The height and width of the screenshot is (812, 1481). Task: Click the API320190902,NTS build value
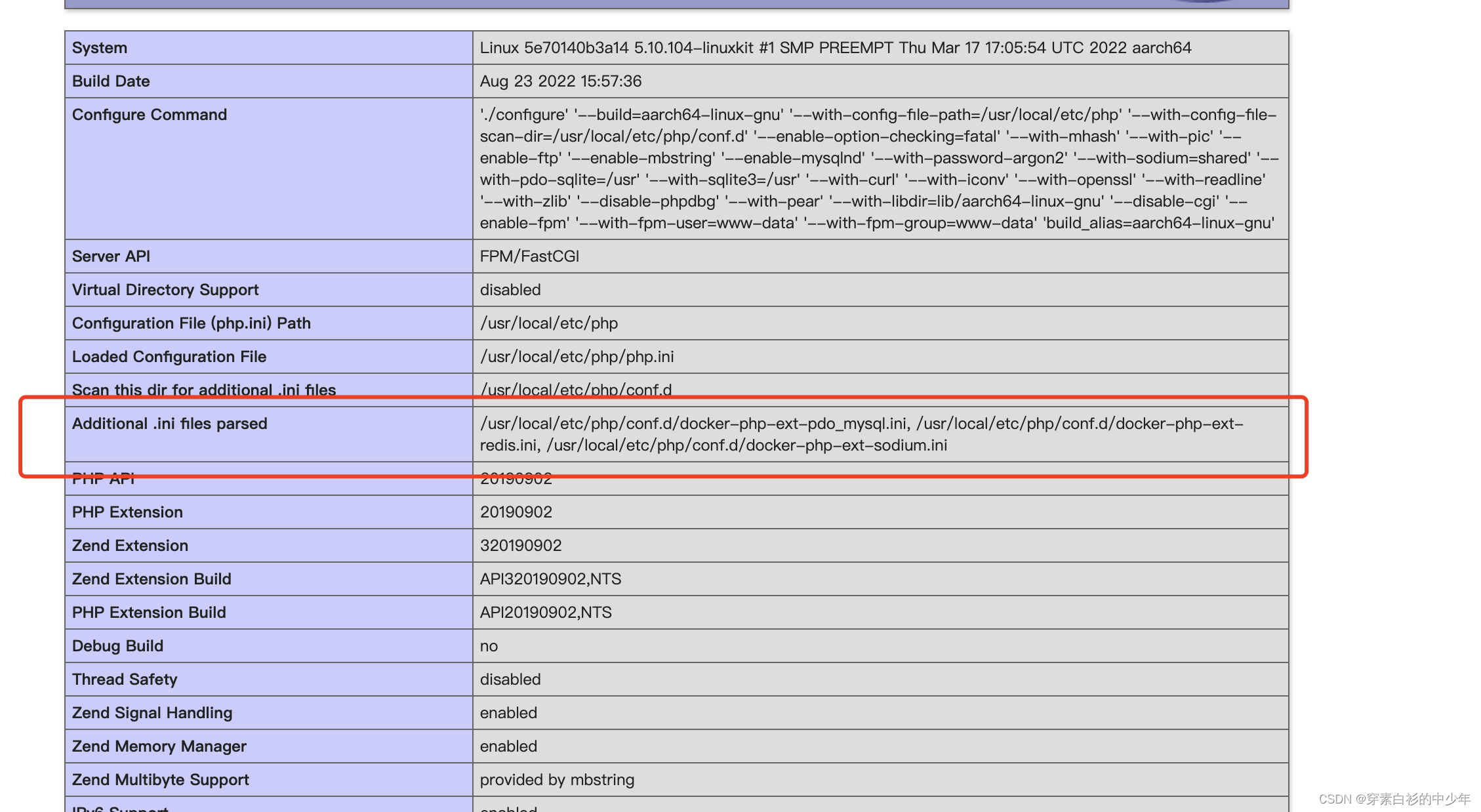click(x=550, y=579)
